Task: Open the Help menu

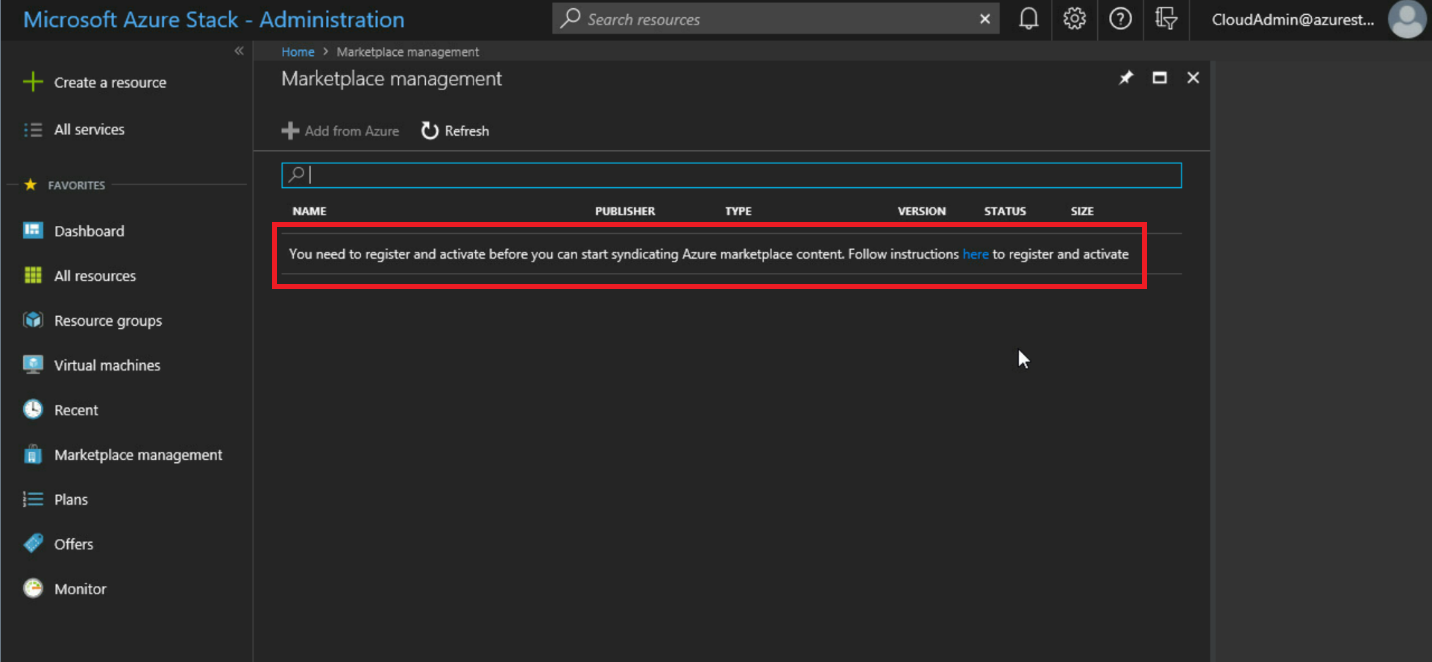Action: click(1120, 19)
